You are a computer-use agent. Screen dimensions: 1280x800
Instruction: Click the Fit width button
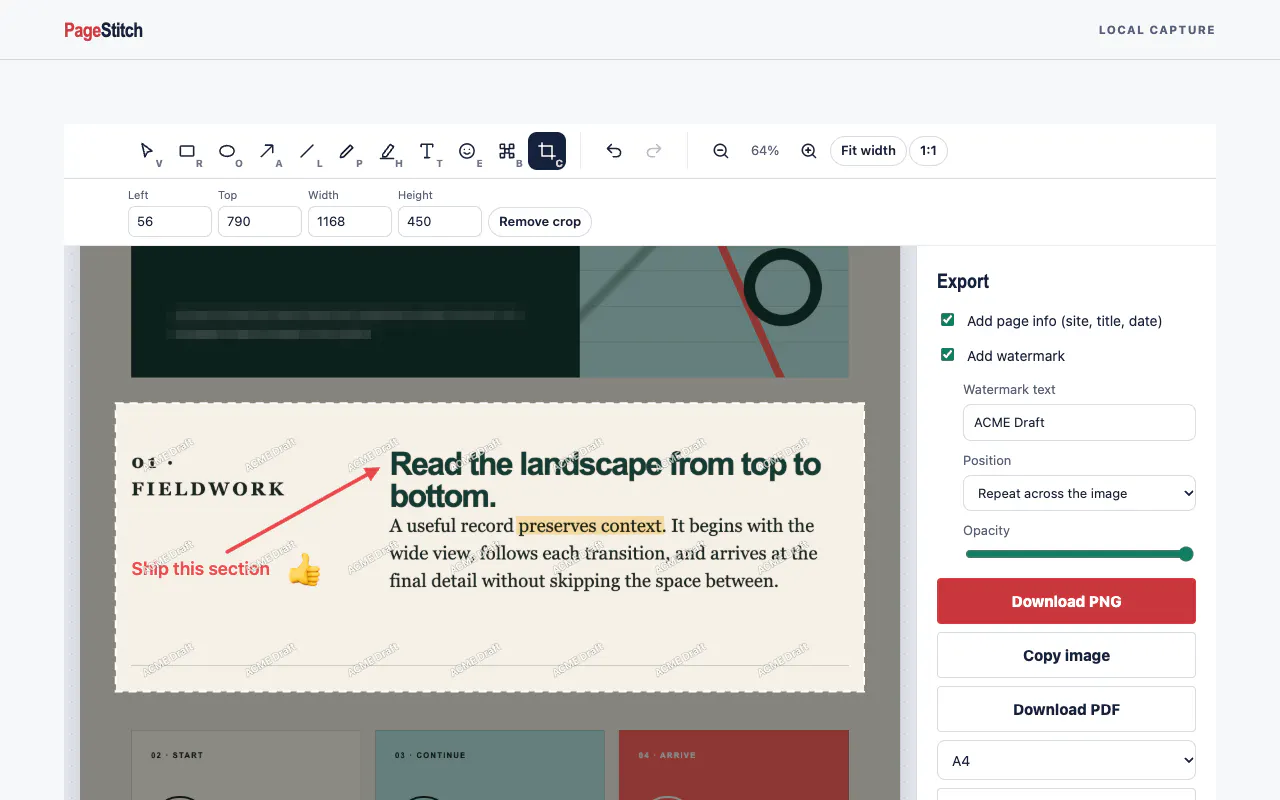click(x=868, y=151)
